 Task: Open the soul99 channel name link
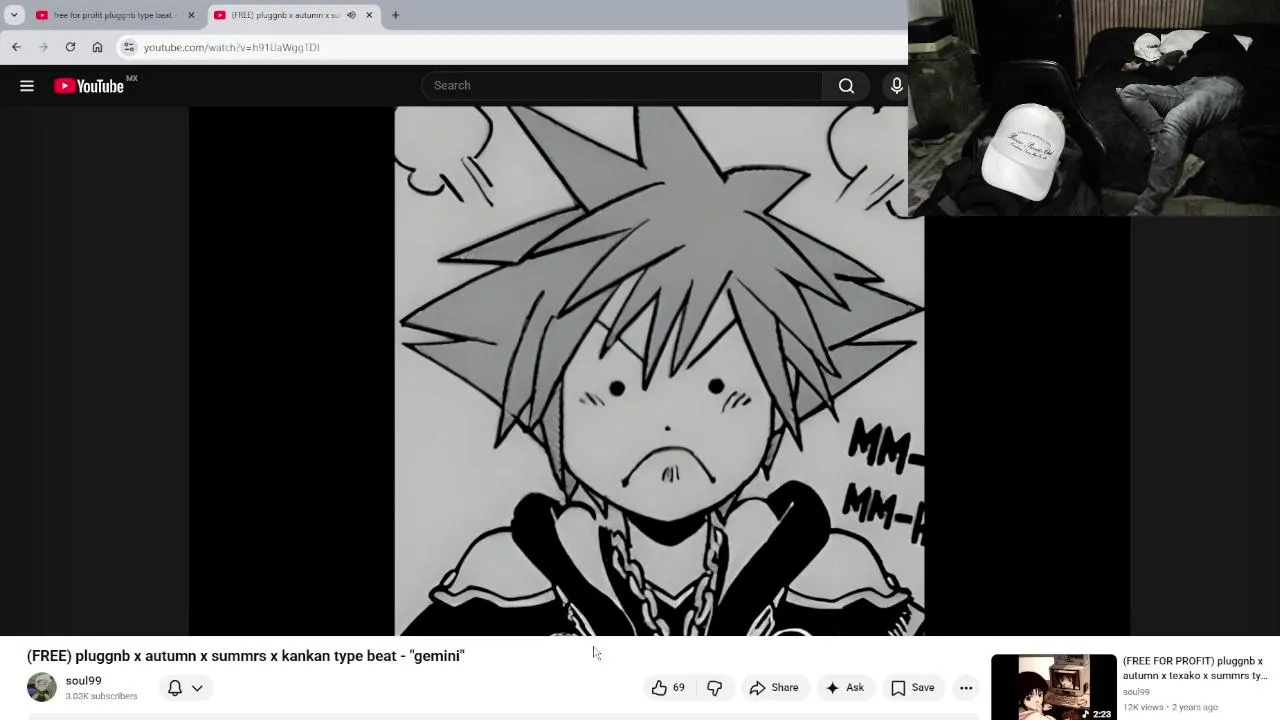point(83,681)
